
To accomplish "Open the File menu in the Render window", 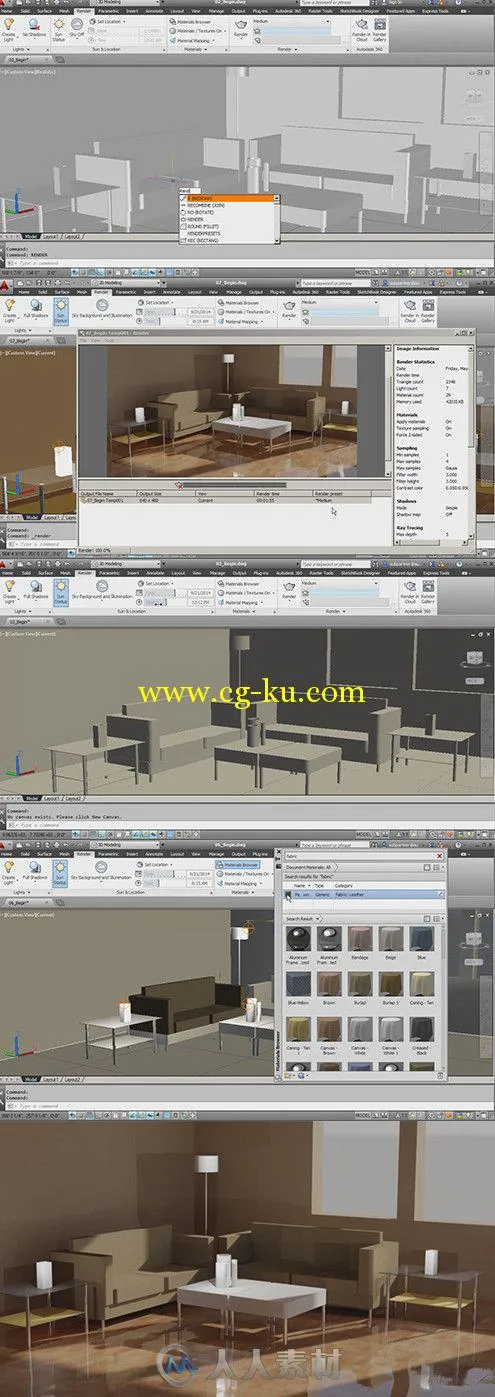I will [x=84, y=339].
